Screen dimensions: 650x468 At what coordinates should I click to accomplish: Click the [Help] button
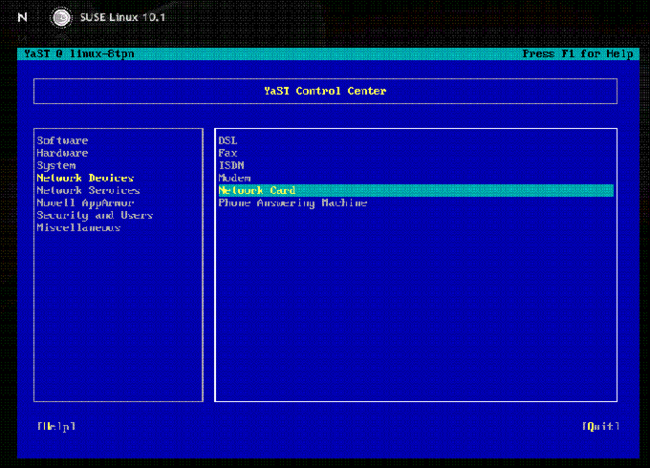click(56, 426)
